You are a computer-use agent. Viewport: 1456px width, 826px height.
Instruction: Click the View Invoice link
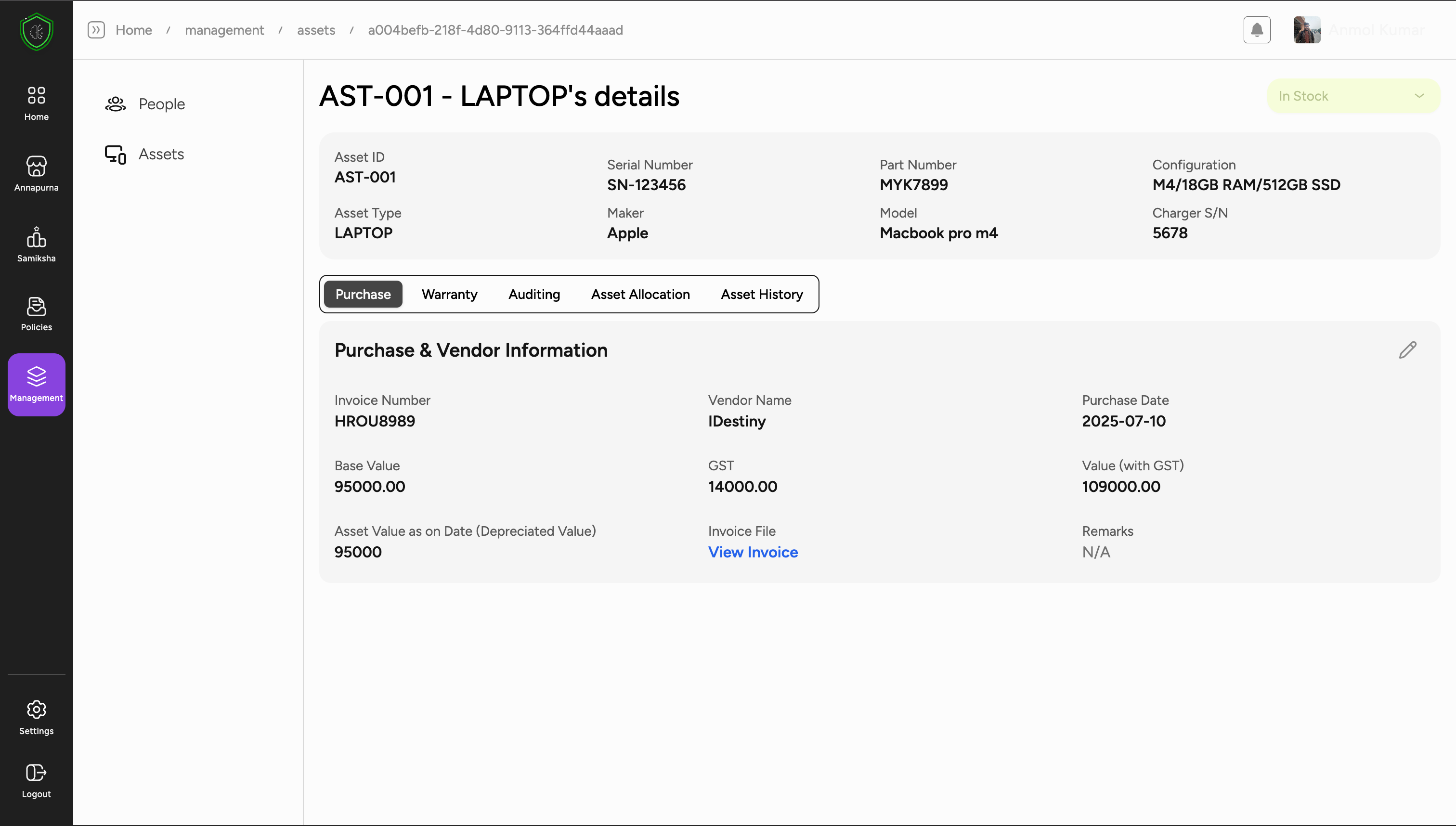click(x=753, y=552)
